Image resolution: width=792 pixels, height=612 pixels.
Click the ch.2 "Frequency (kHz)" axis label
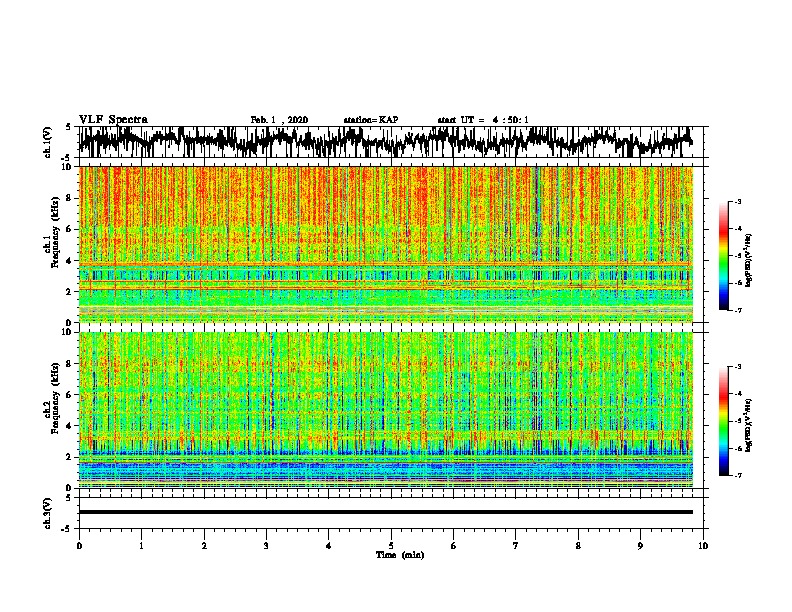55,397
